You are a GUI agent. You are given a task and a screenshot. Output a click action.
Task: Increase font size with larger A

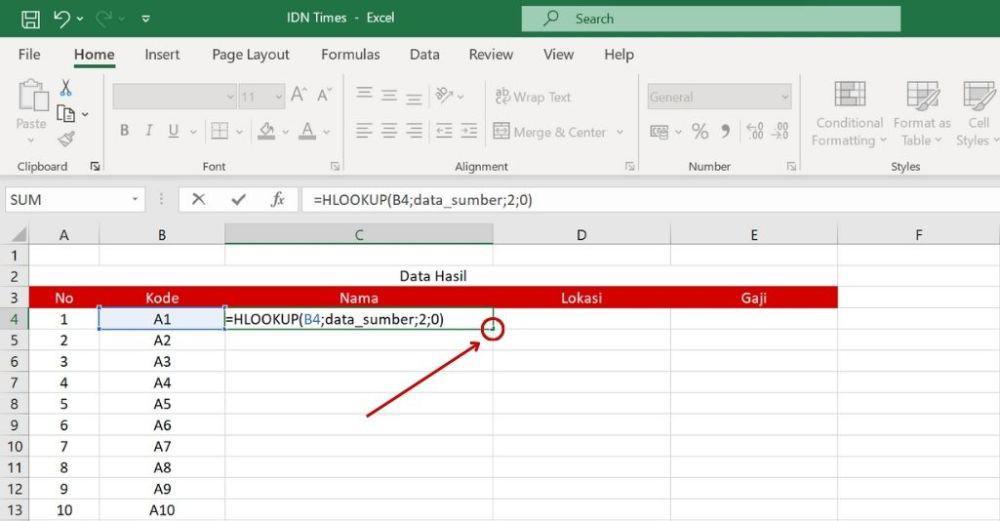(298, 96)
